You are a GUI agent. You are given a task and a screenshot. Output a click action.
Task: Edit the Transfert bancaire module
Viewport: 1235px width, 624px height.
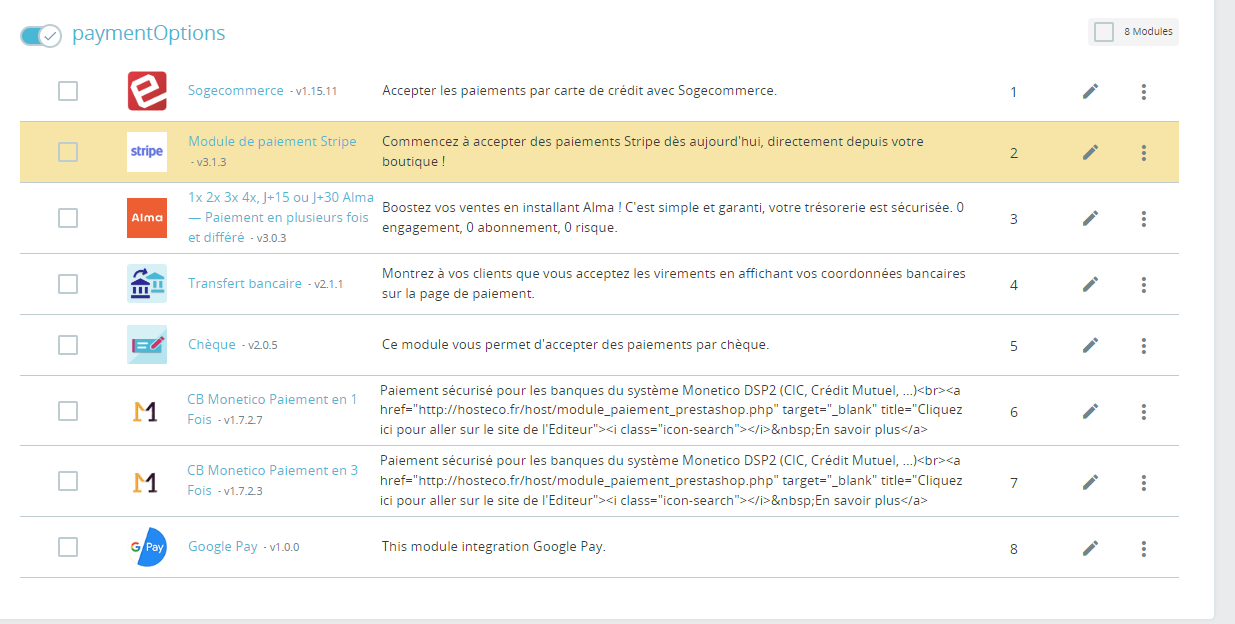coord(1090,284)
